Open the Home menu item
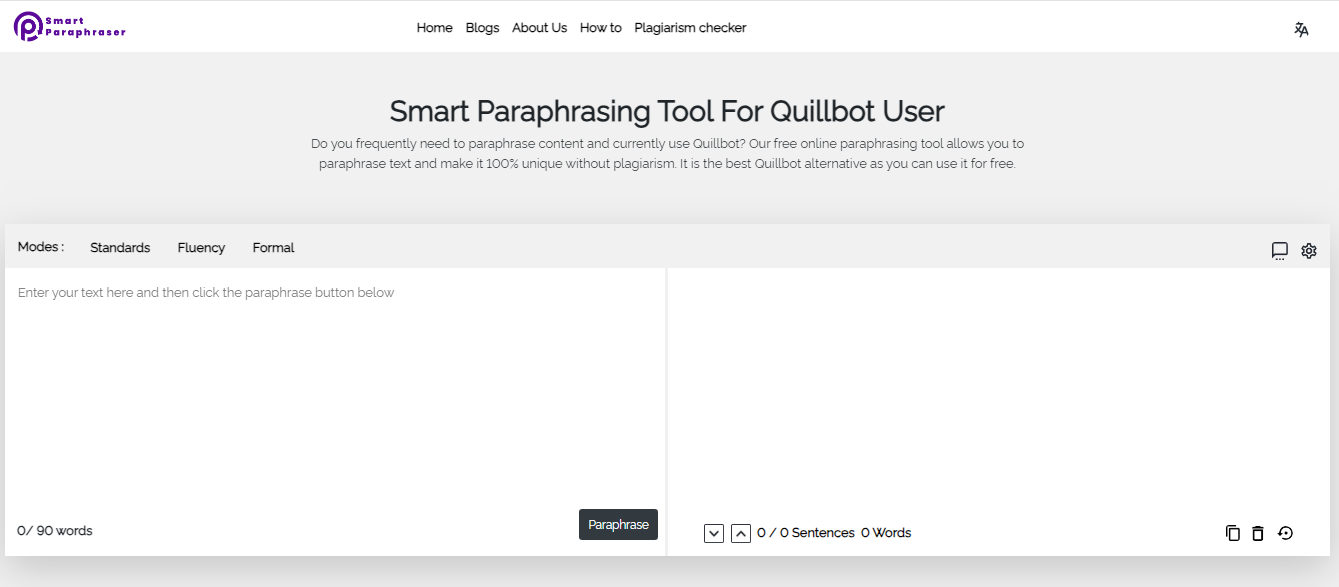This screenshot has height=587, width=1339. (434, 28)
